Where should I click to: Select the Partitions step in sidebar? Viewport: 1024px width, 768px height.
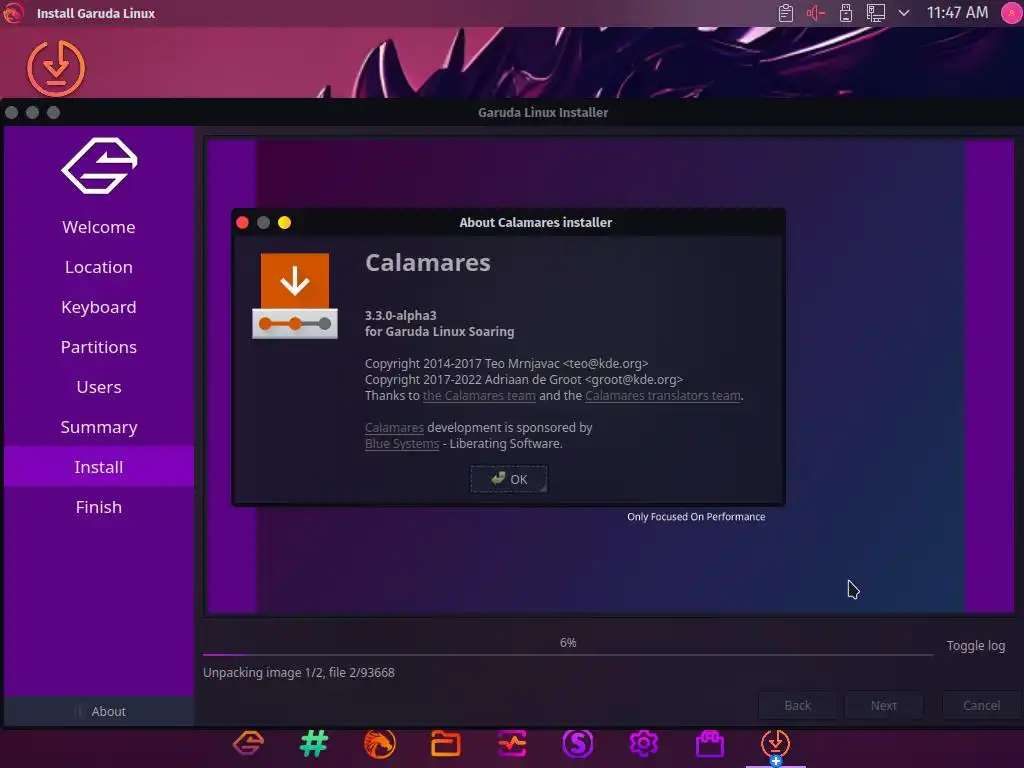[x=99, y=347]
